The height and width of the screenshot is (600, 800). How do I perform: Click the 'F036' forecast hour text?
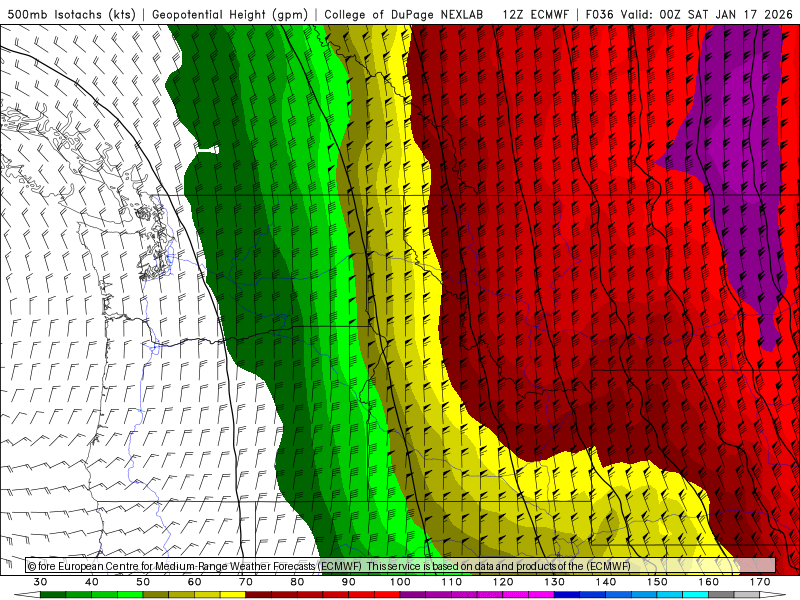[599, 14]
